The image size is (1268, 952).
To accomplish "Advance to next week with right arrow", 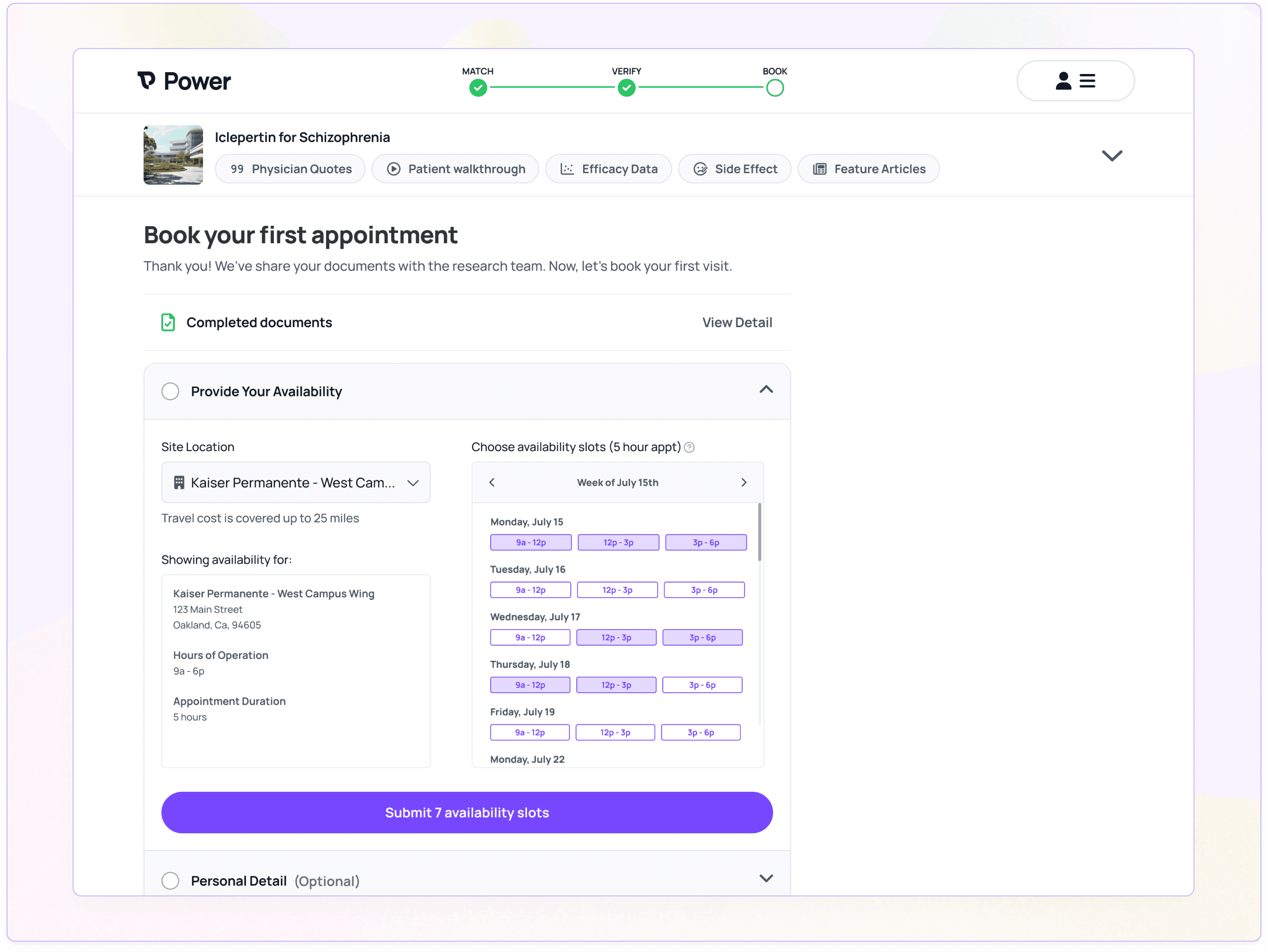I will coord(743,483).
